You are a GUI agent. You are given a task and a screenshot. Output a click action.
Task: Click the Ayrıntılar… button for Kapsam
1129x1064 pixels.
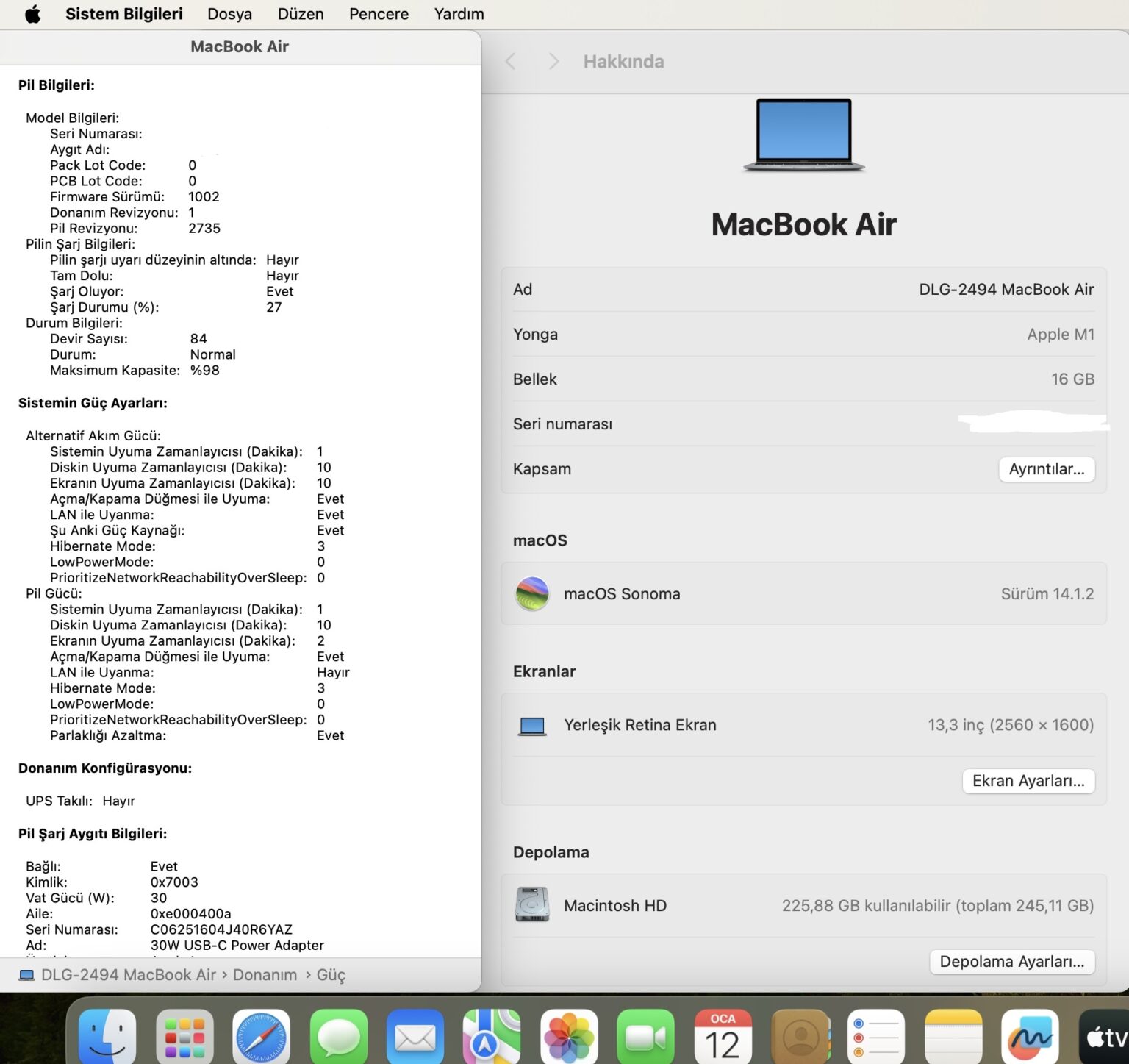pos(1047,469)
